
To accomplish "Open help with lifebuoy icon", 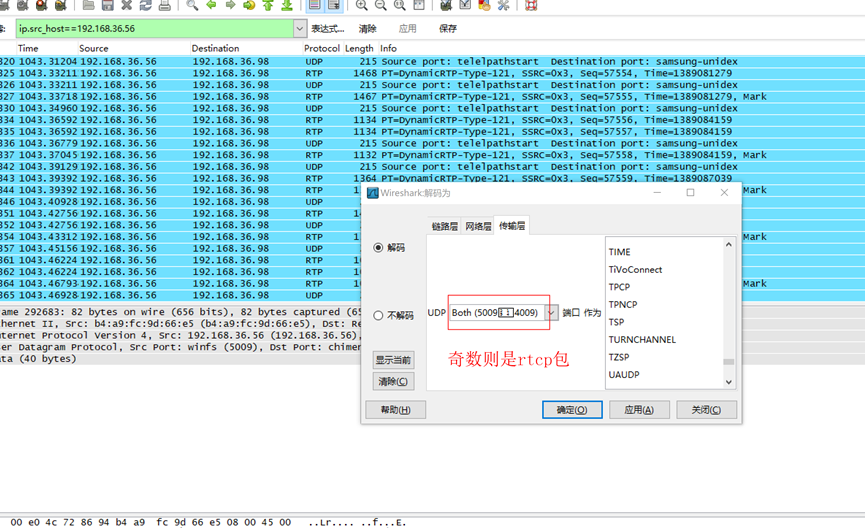I will [x=531, y=5].
